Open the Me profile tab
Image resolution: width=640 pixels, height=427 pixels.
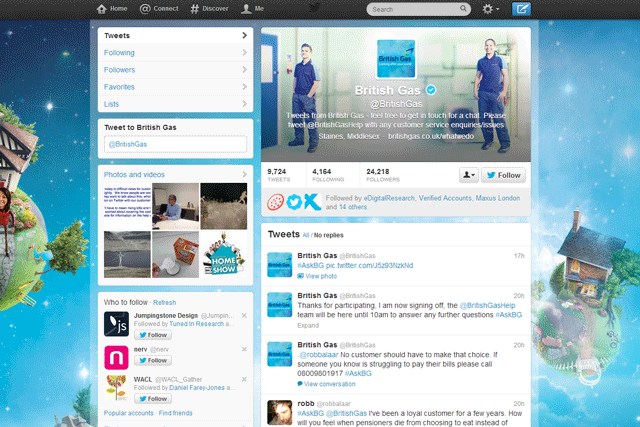(x=252, y=9)
